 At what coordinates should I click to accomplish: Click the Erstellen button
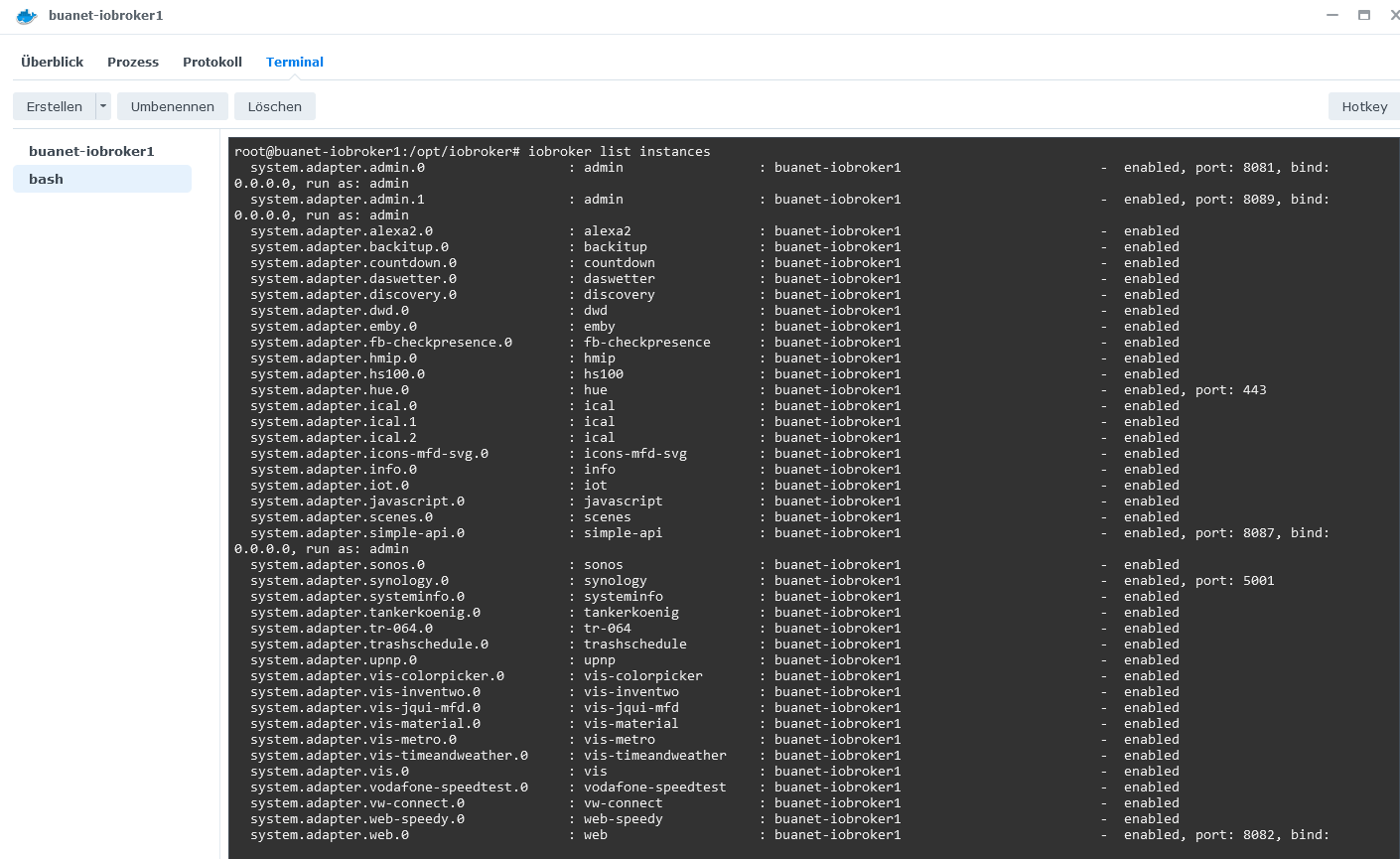click(55, 106)
